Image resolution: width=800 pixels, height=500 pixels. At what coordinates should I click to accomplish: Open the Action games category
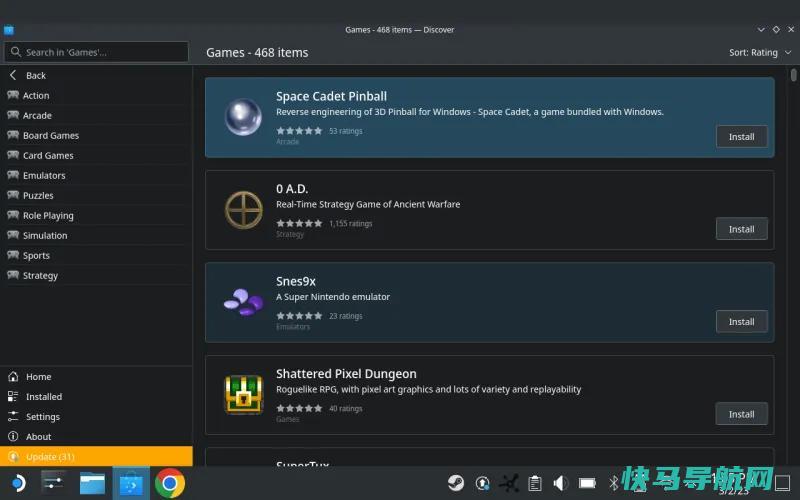pyautogui.click(x=96, y=95)
